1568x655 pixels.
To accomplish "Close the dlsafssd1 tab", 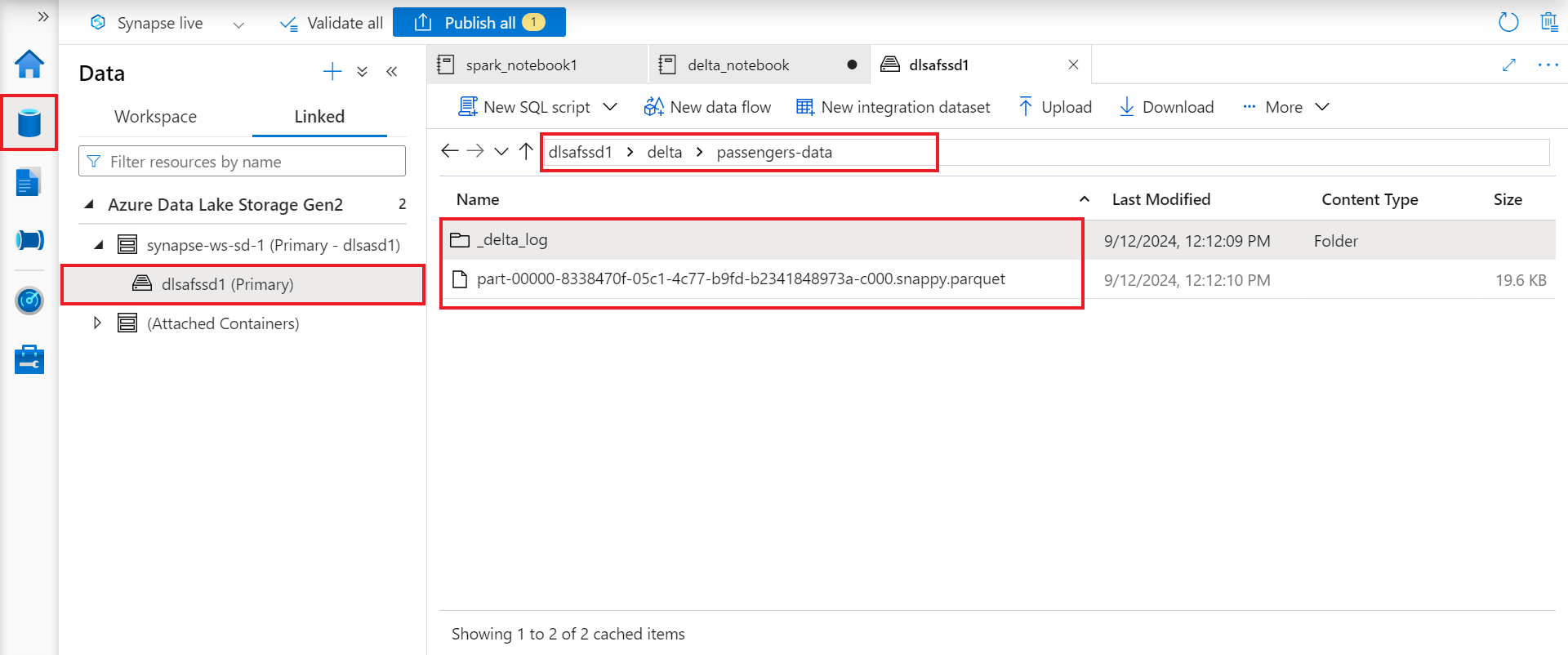I will 1074,65.
